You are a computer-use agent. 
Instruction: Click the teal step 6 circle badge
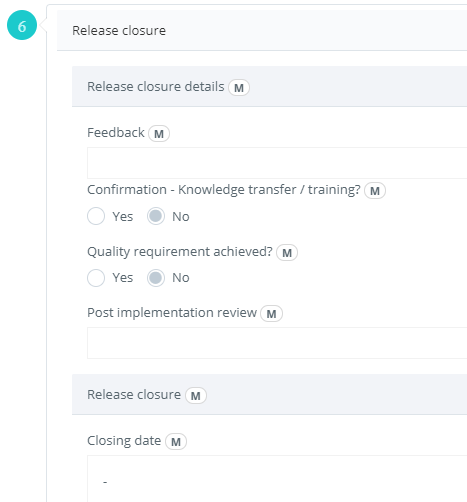pyautogui.click(x=22, y=25)
